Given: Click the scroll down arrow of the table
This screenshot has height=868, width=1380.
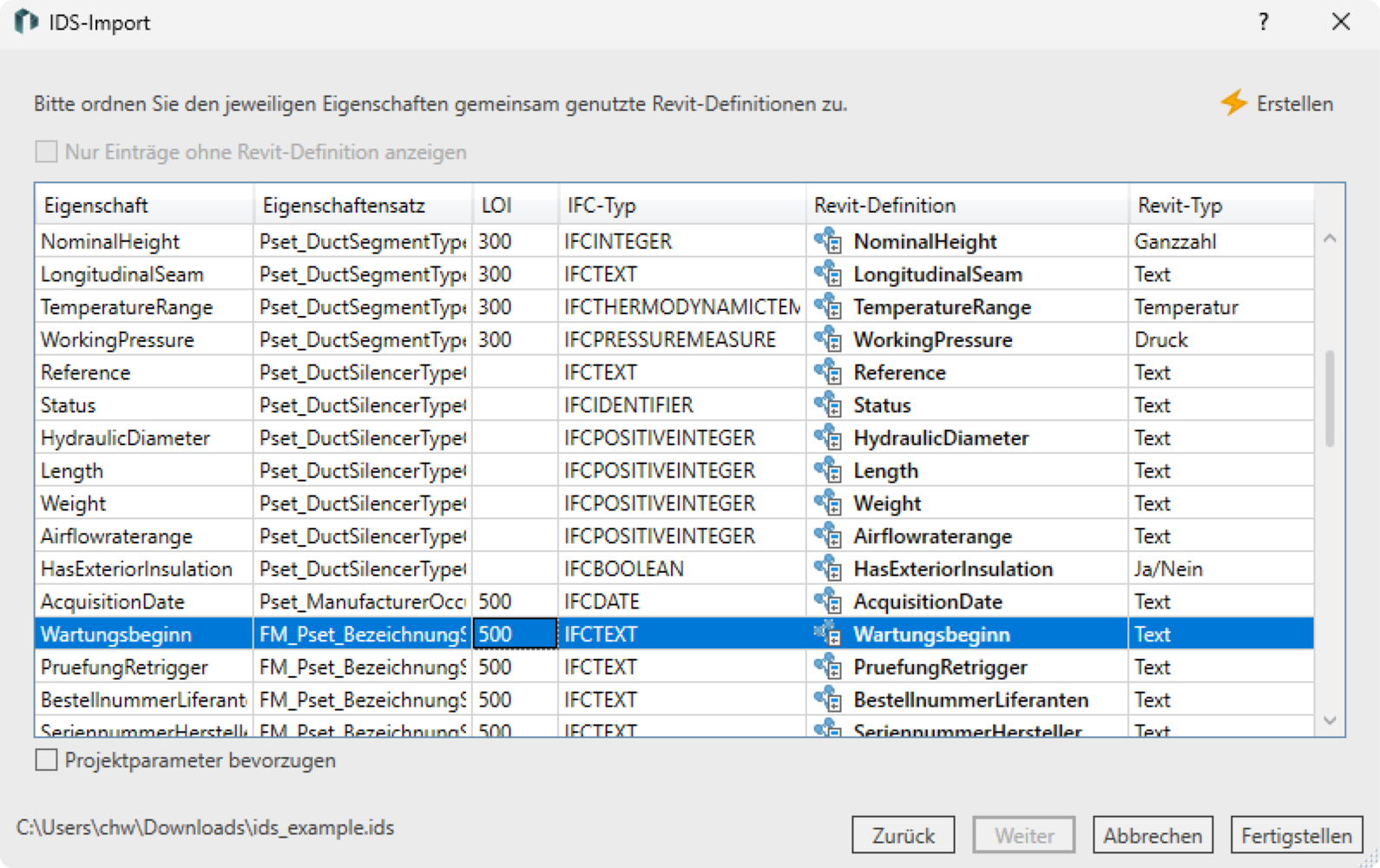Looking at the screenshot, I should point(1330,720).
